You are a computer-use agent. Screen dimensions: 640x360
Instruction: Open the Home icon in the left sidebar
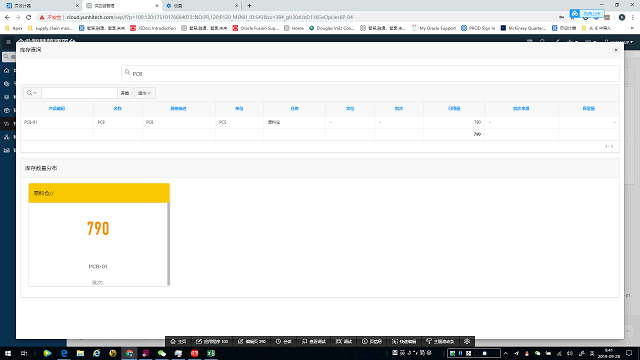(x=7, y=70)
